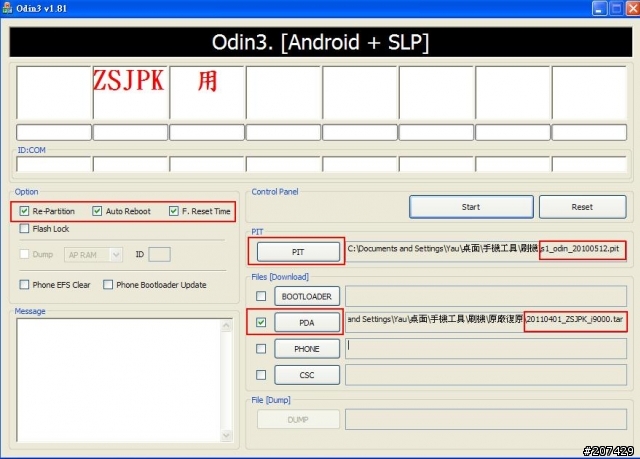The width and height of the screenshot is (640, 459).
Task: Click Message log scrollbar up arrow
Action: click(226, 325)
